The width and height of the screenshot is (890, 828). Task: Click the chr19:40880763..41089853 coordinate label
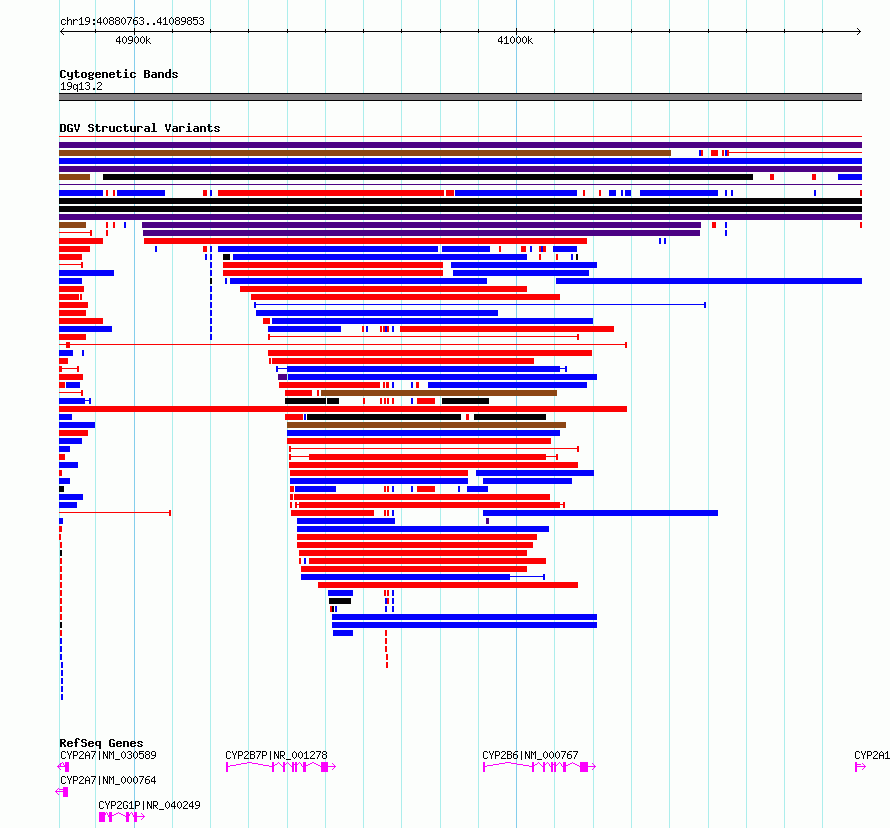coord(132,21)
